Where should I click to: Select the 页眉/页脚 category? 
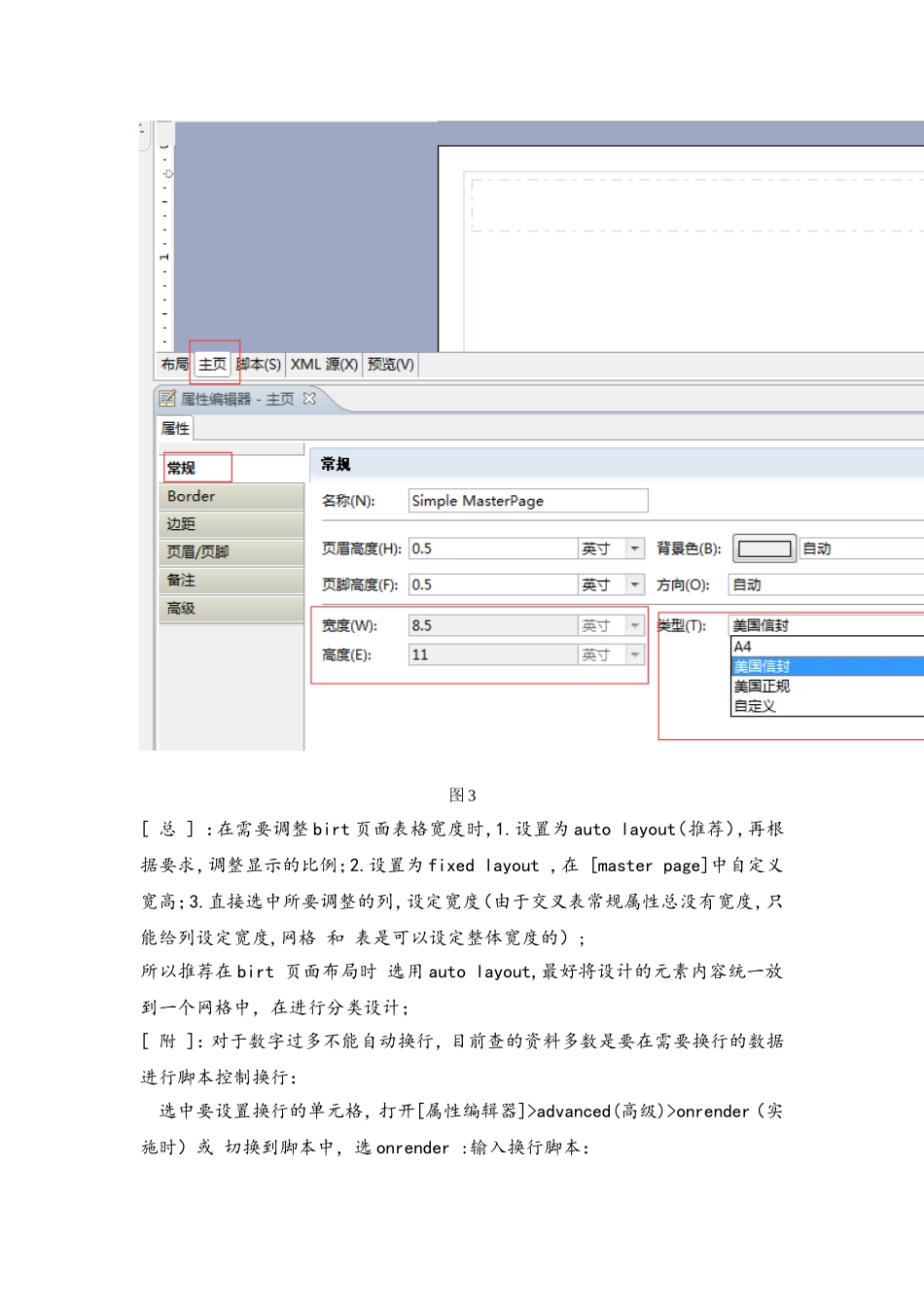231,552
